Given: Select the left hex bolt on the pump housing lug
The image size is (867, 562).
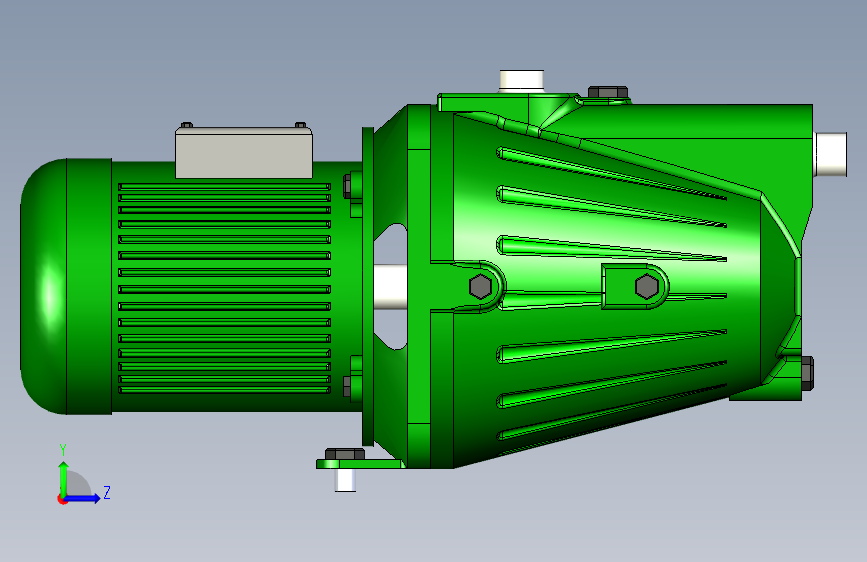Looking at the screenshot, I should click(x=480, y=287).
